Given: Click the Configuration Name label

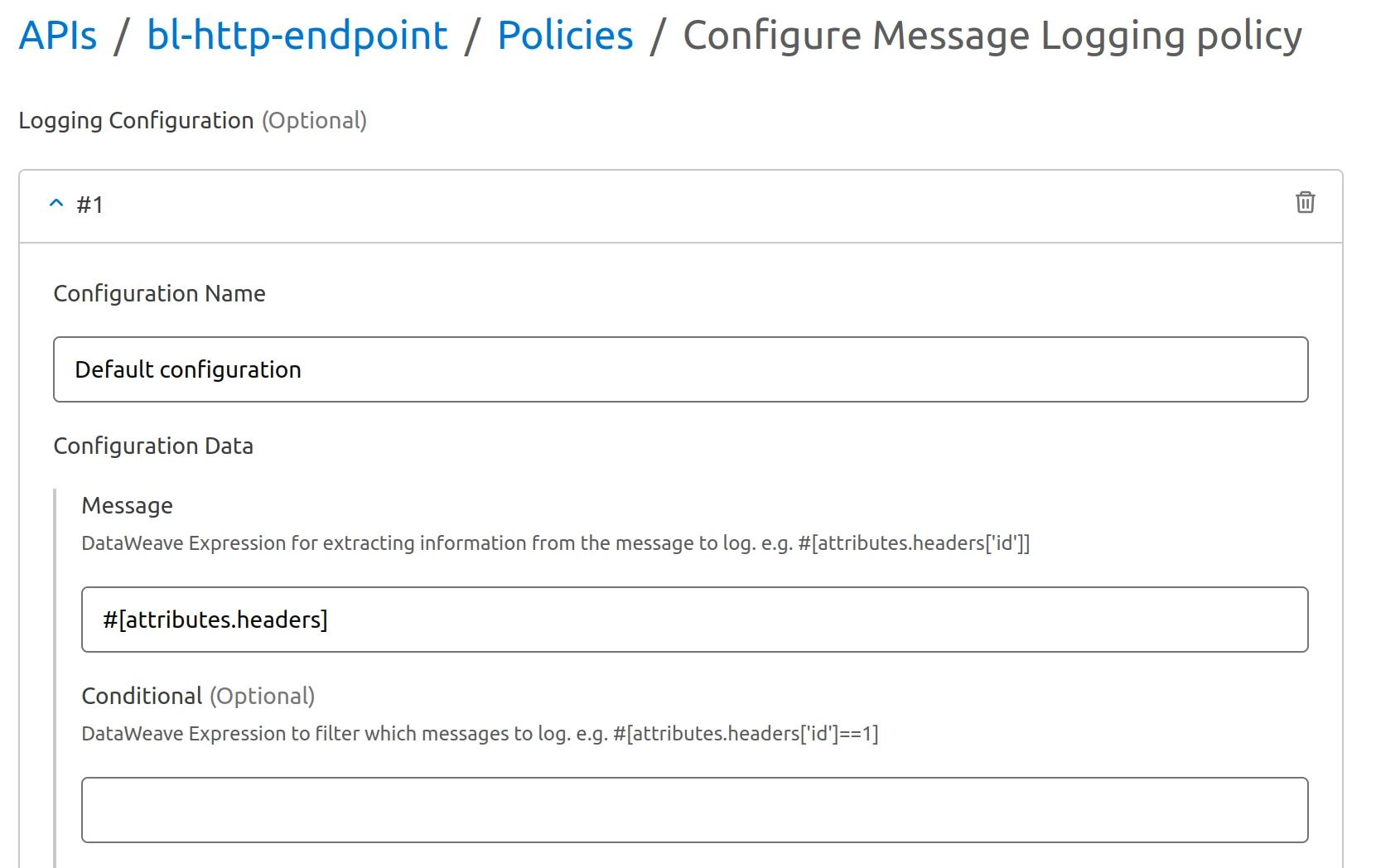Looking at the screenshot, I should coord(159,294).
